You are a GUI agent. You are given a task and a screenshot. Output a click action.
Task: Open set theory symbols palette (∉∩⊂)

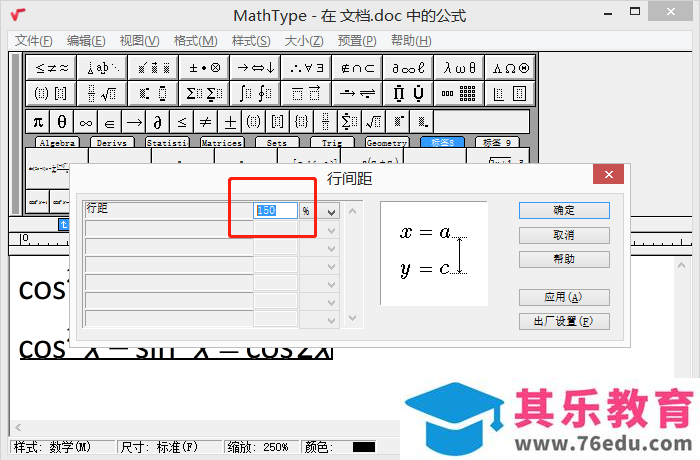[357, 68]
